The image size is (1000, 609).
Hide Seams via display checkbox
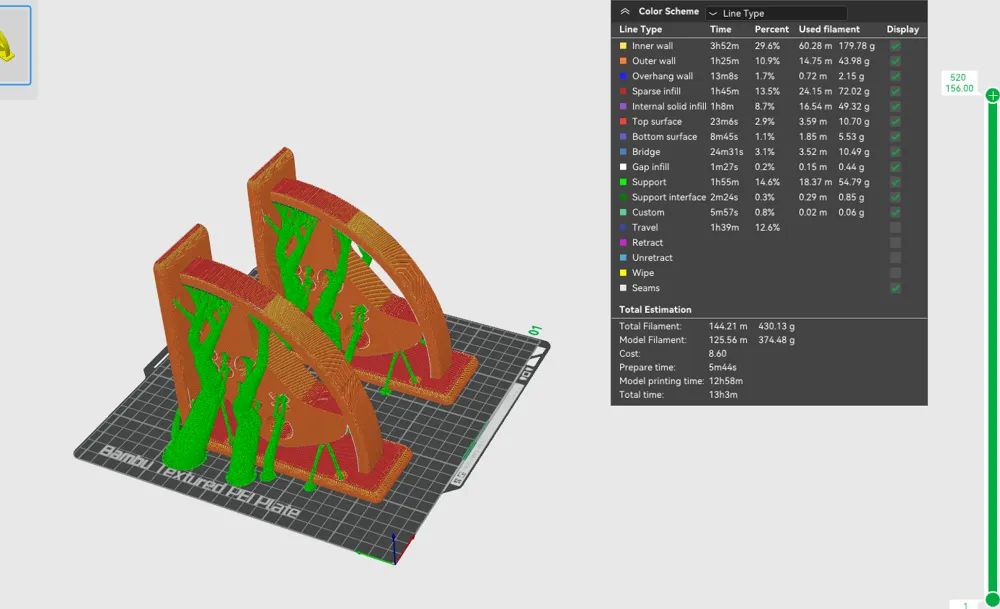(895, 288)
